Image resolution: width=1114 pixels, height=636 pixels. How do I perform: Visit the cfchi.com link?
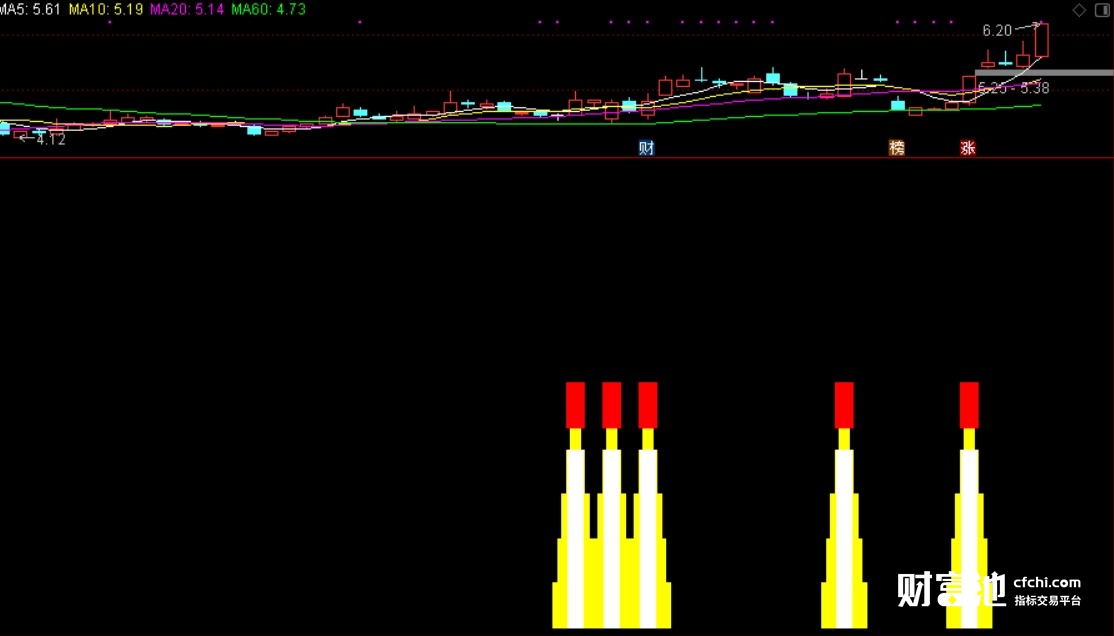tap(1047, 583)
